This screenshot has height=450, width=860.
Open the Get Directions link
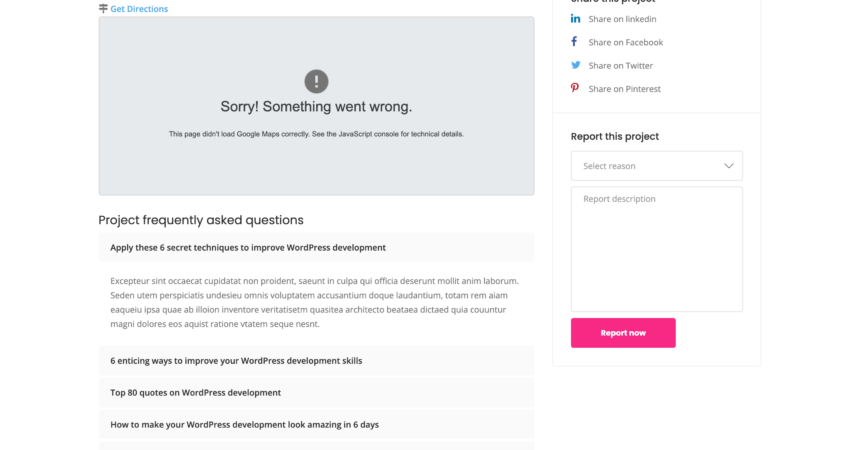[x=139, y=9]
